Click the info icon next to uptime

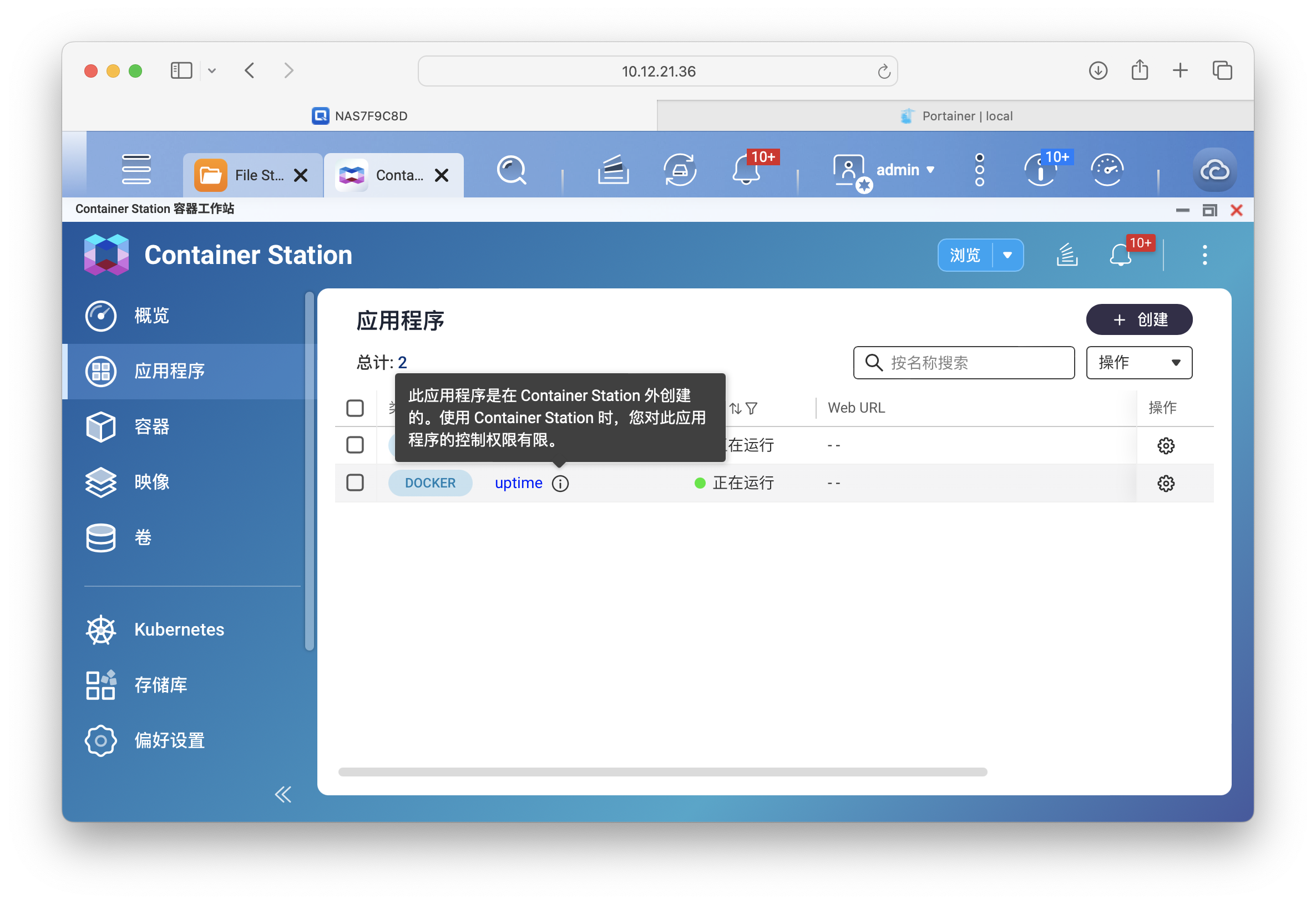tap(560, 483)
